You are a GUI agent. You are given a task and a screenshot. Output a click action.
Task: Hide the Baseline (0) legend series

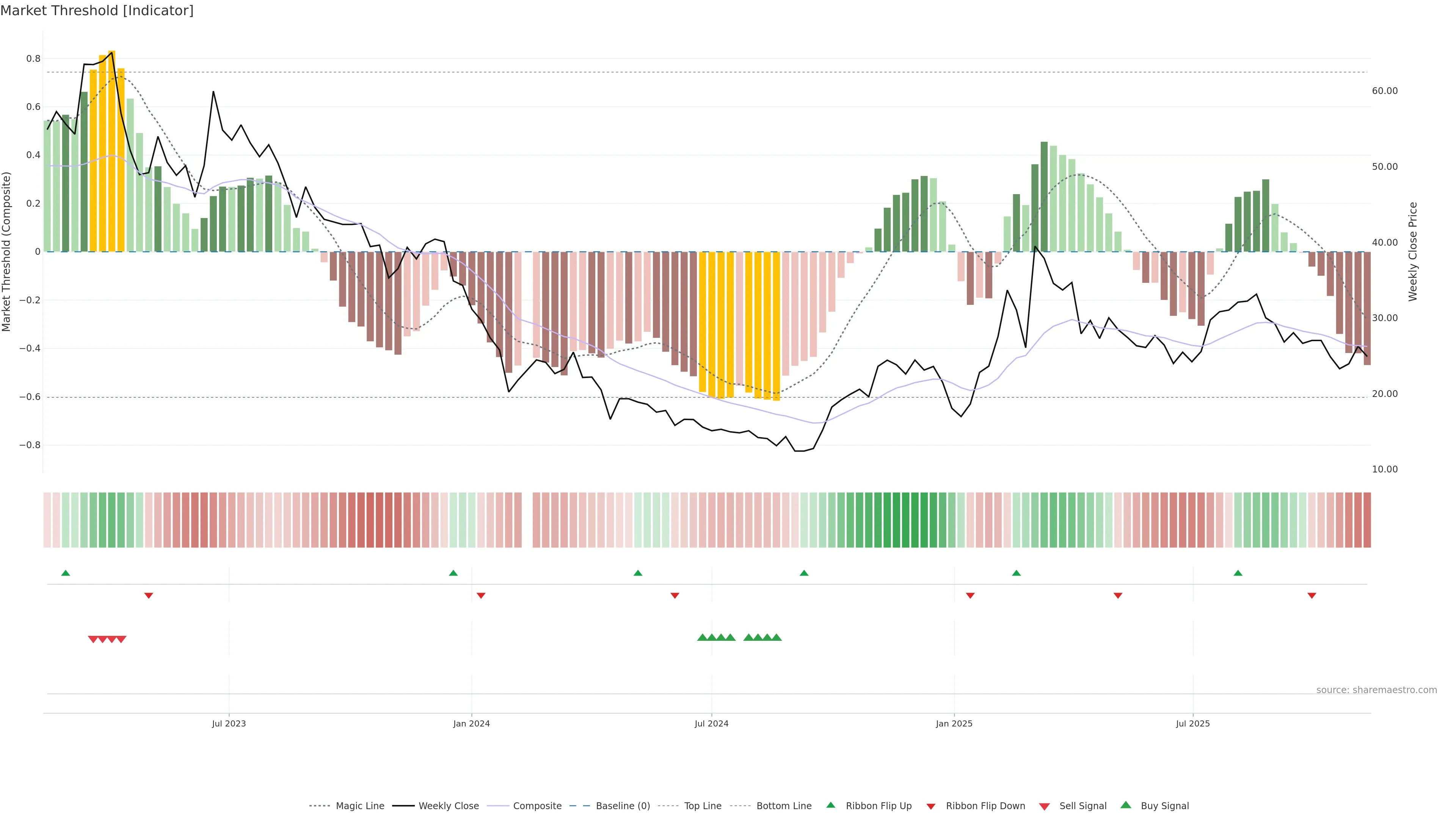pos(622,806)
